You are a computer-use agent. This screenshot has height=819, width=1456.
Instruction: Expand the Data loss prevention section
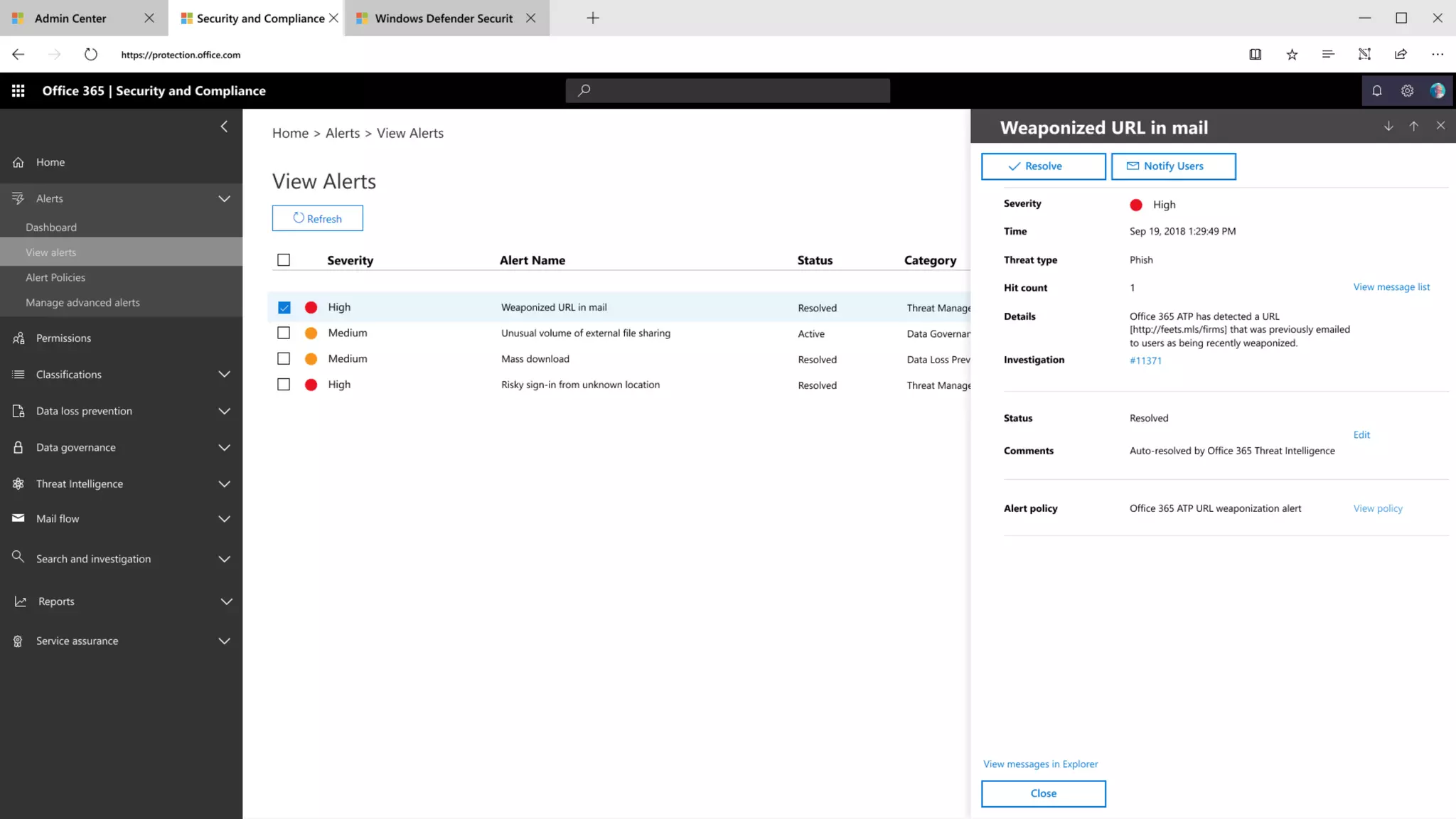pyautogui.click(x=224, y=411)
